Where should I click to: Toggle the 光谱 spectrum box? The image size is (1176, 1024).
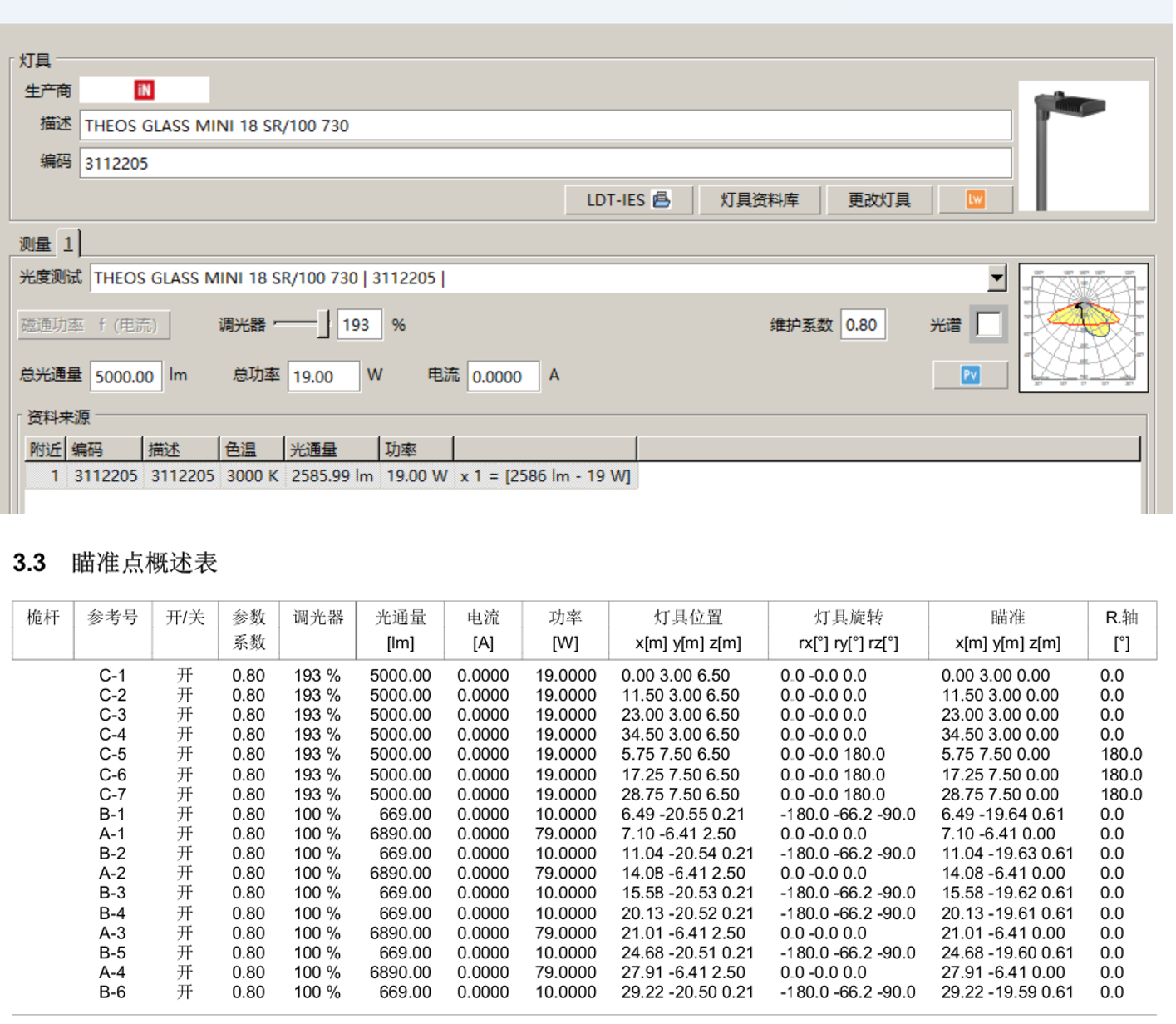click(x=988, y=325)
